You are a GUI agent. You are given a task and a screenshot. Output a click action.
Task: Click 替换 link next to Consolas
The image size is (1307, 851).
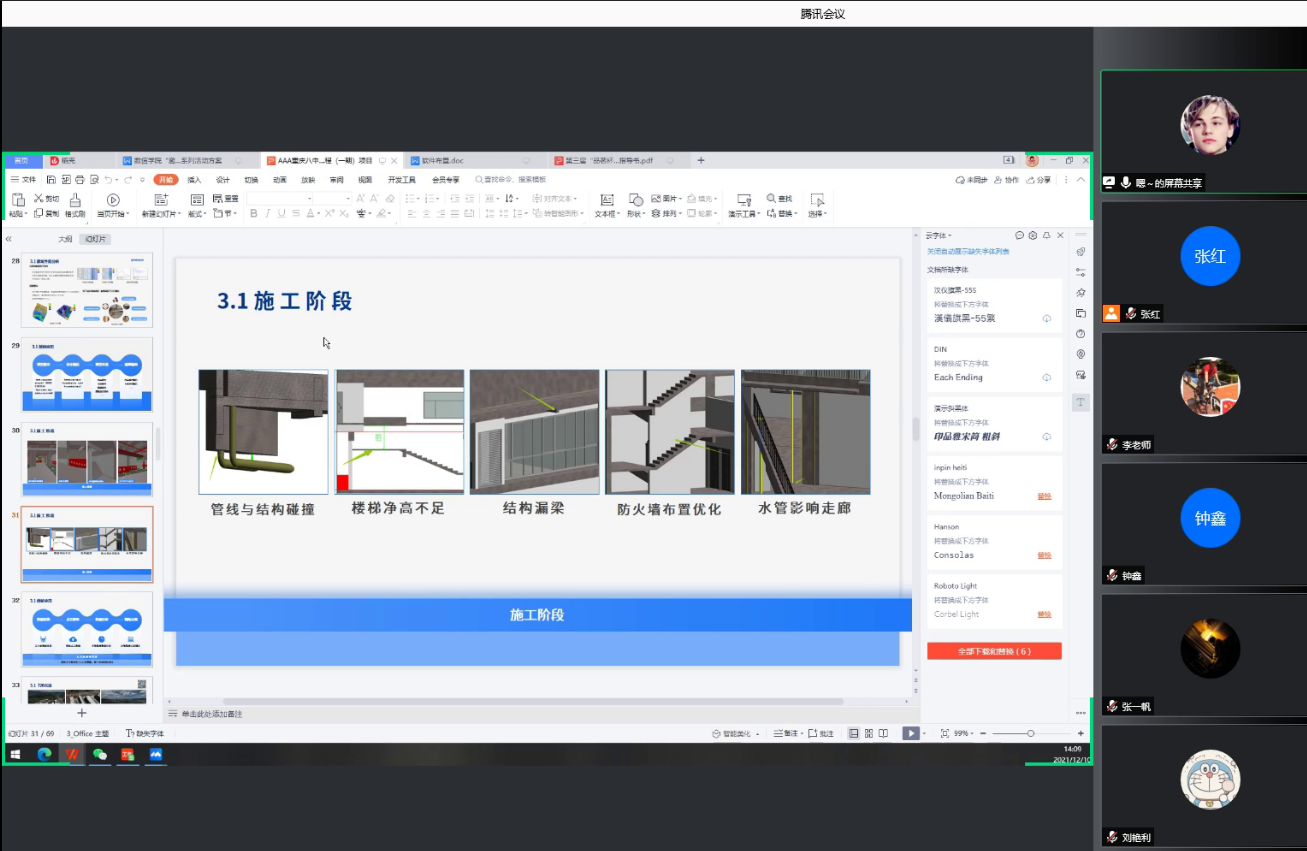1044,555
